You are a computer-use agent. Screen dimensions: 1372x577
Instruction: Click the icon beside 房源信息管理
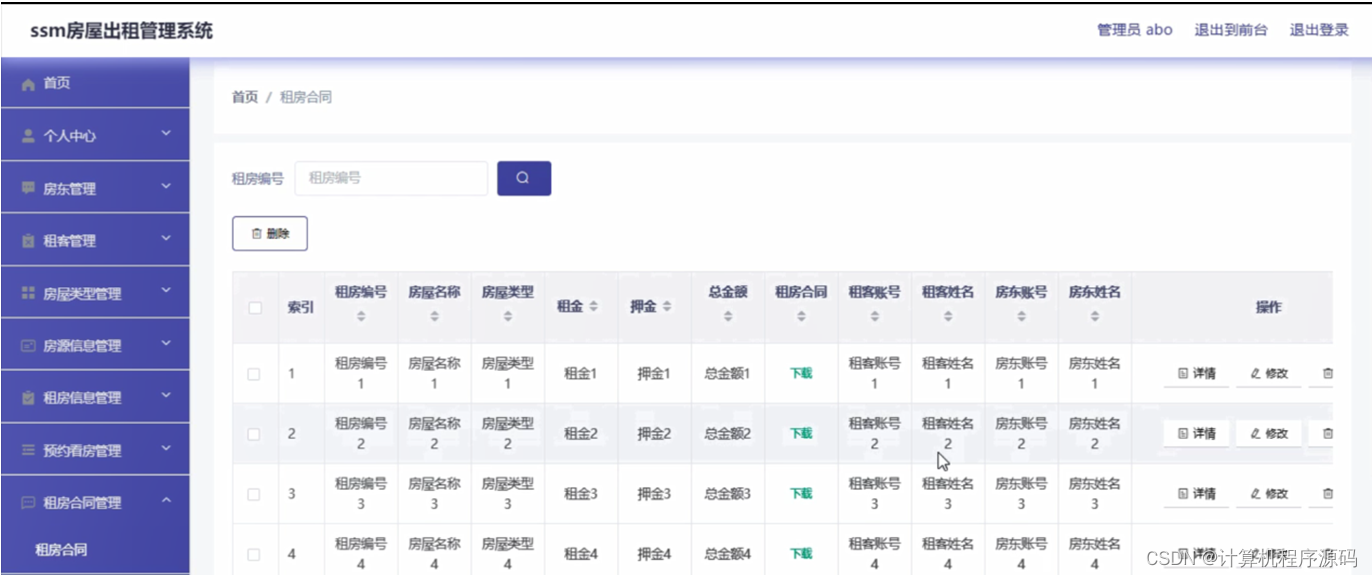pyautogui.click(x=28, y=346)
